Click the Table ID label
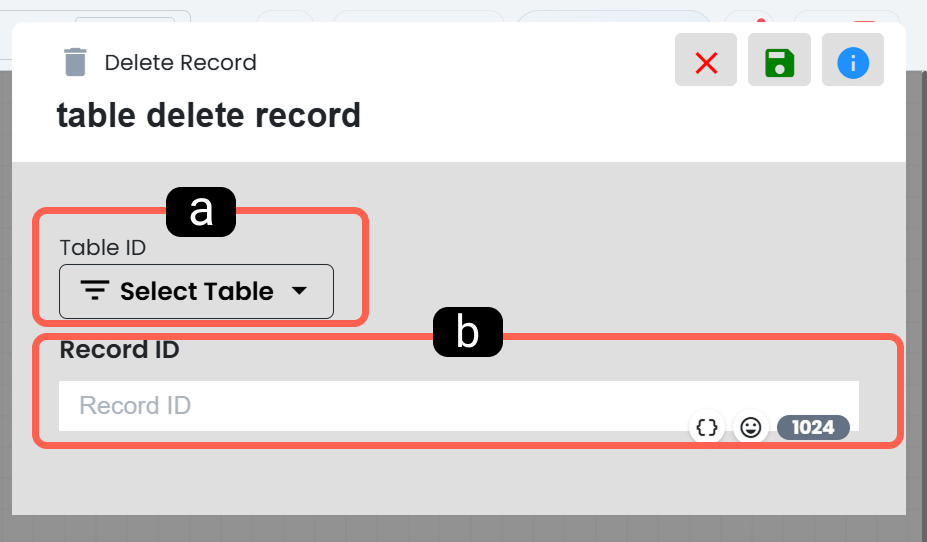 coord(103,248)
